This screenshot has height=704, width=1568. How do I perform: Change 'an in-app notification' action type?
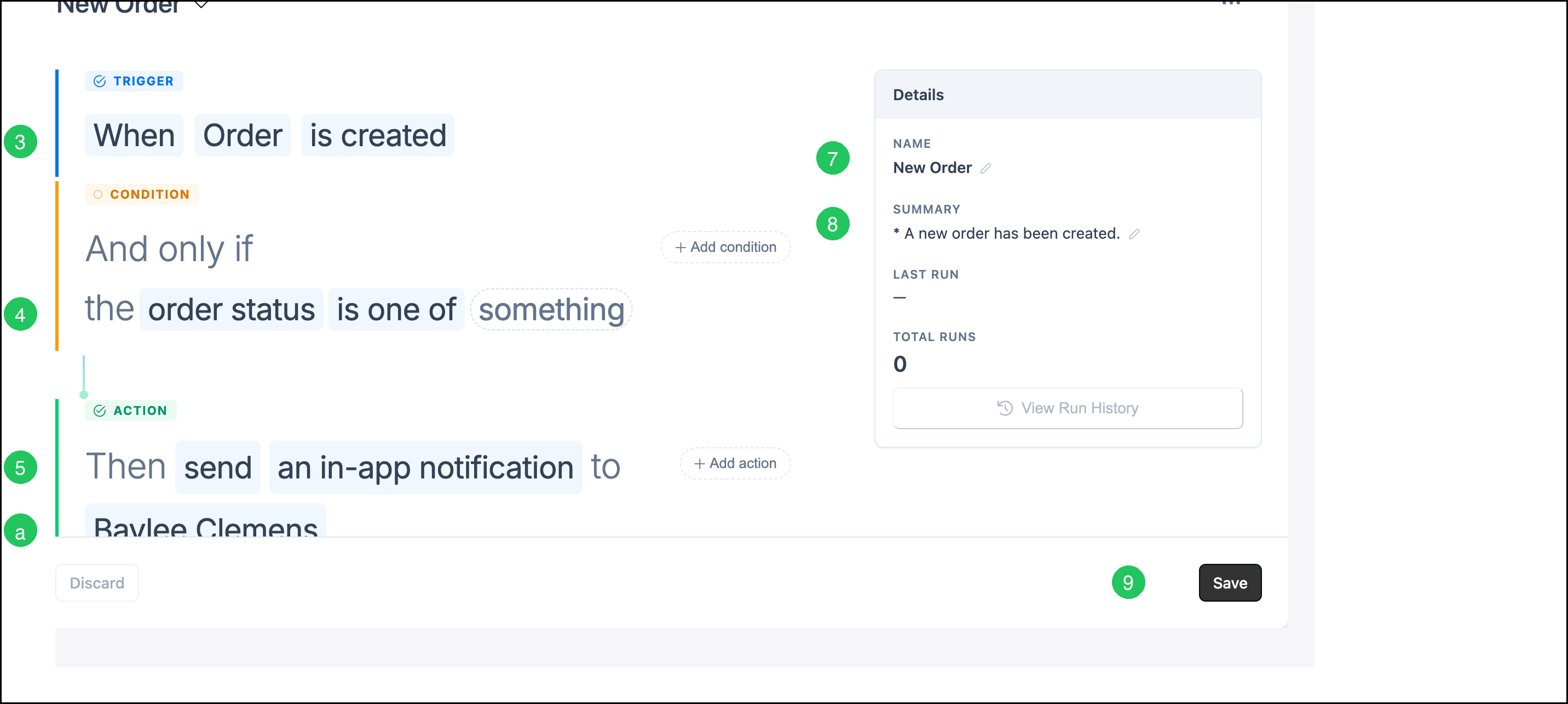pyautogui.click(x=425, y=468)
